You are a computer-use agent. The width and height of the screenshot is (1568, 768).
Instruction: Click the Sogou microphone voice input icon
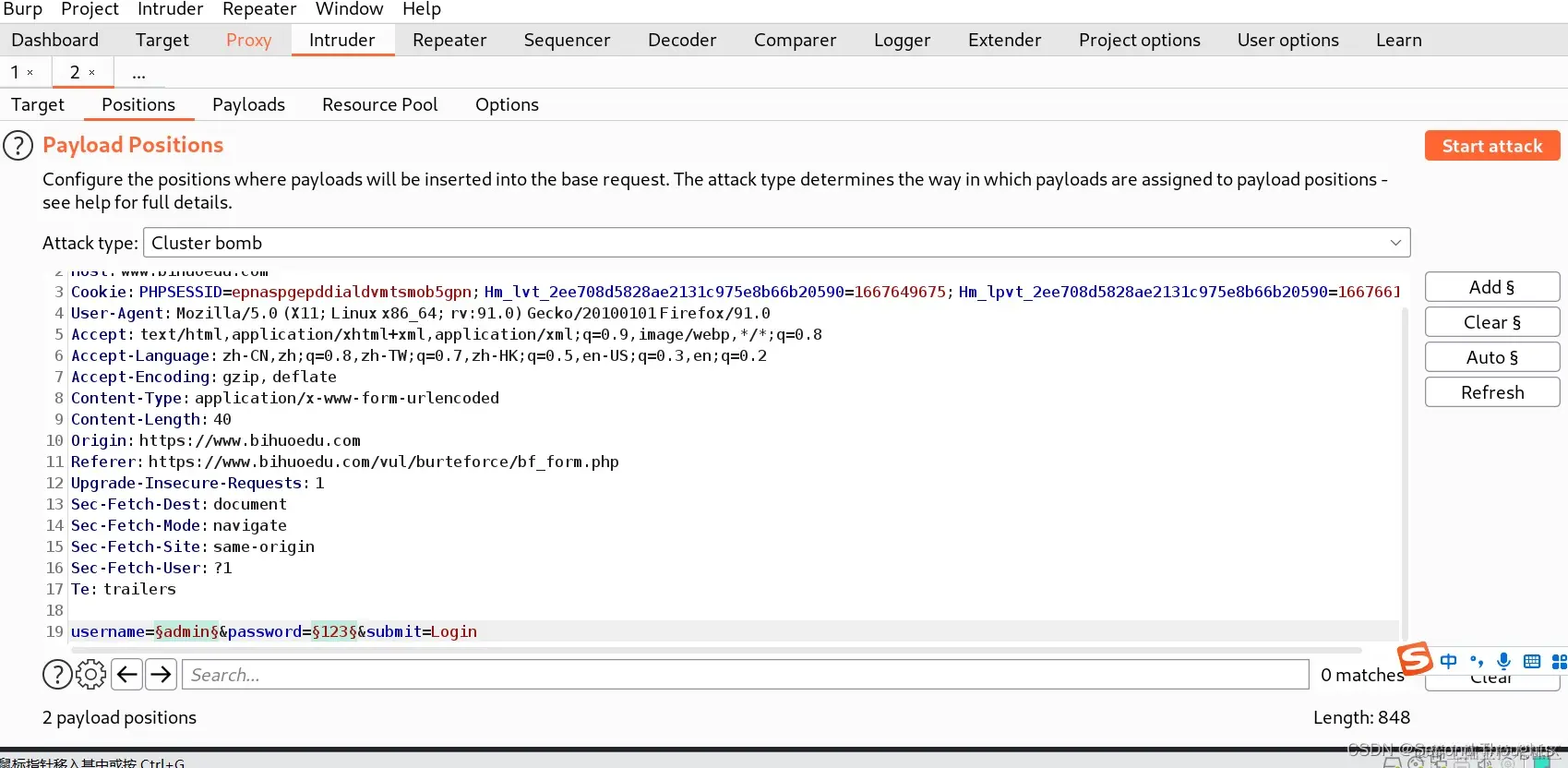(x=1504, y=661)
